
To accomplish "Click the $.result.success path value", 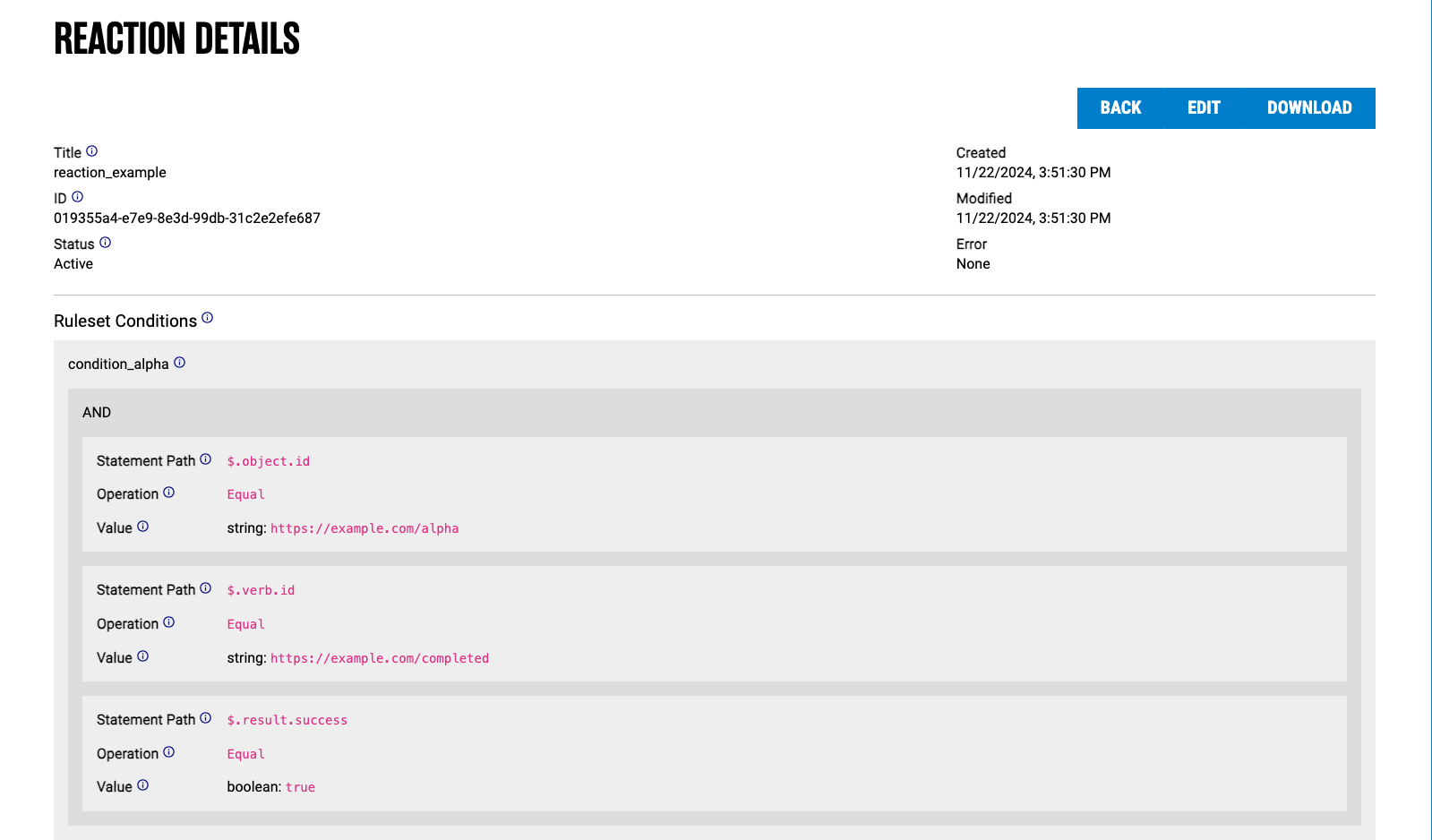I will 287,720.
